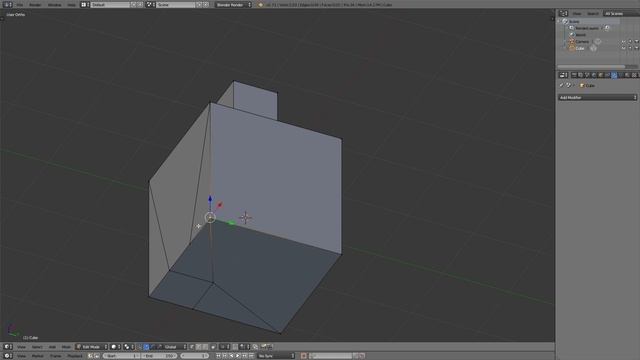Open the Outliner's View menu
This screenshot has height=360, width=640.
coord(577,14)
